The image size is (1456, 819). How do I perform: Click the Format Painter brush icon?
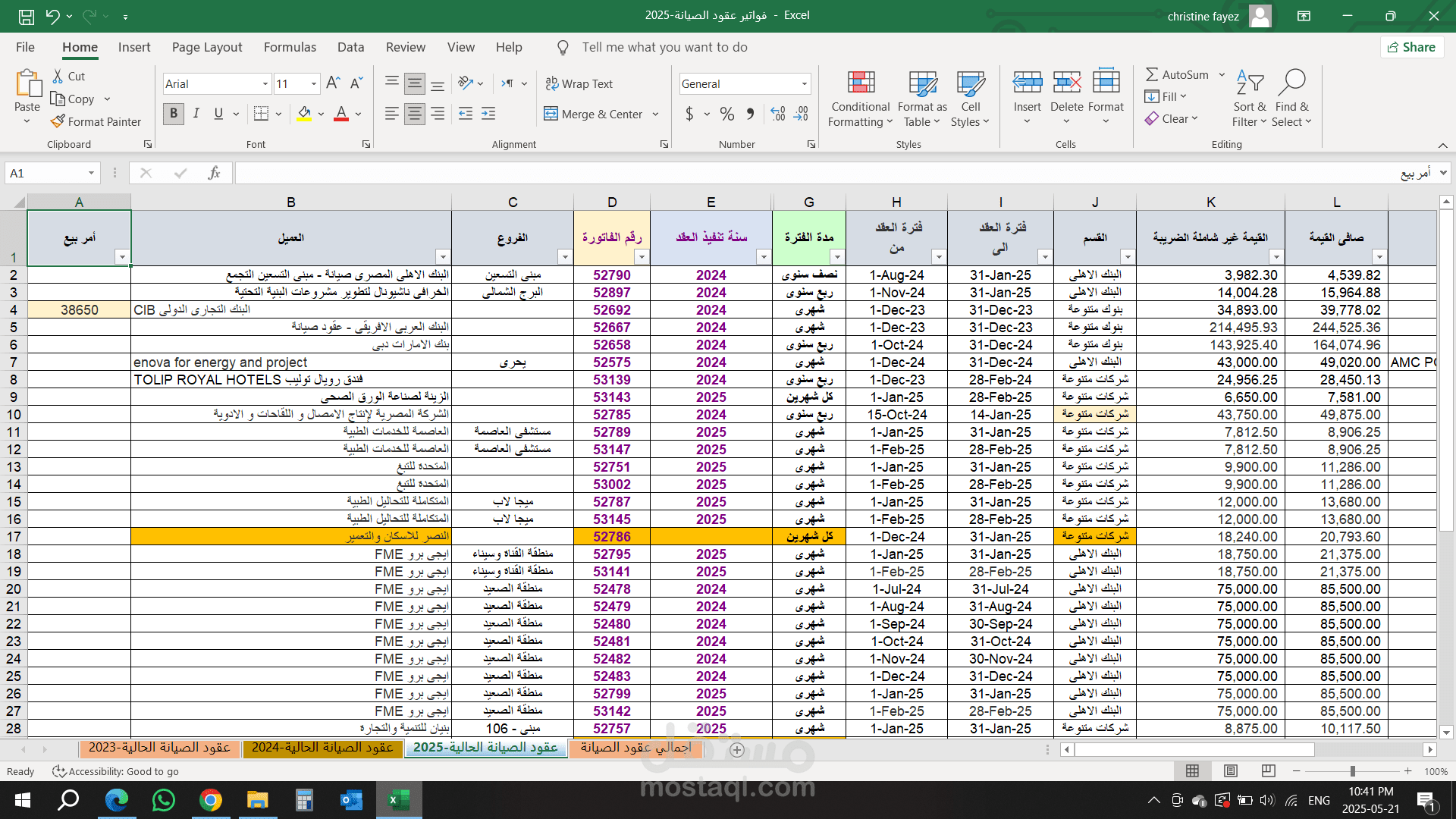58,121
